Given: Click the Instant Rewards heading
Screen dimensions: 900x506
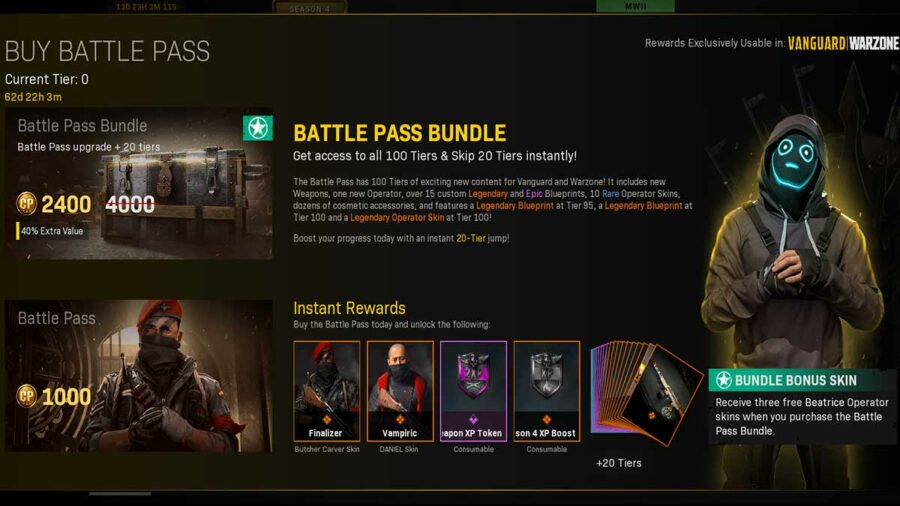Looking at the screenshot, I should [x=349, y=308].
